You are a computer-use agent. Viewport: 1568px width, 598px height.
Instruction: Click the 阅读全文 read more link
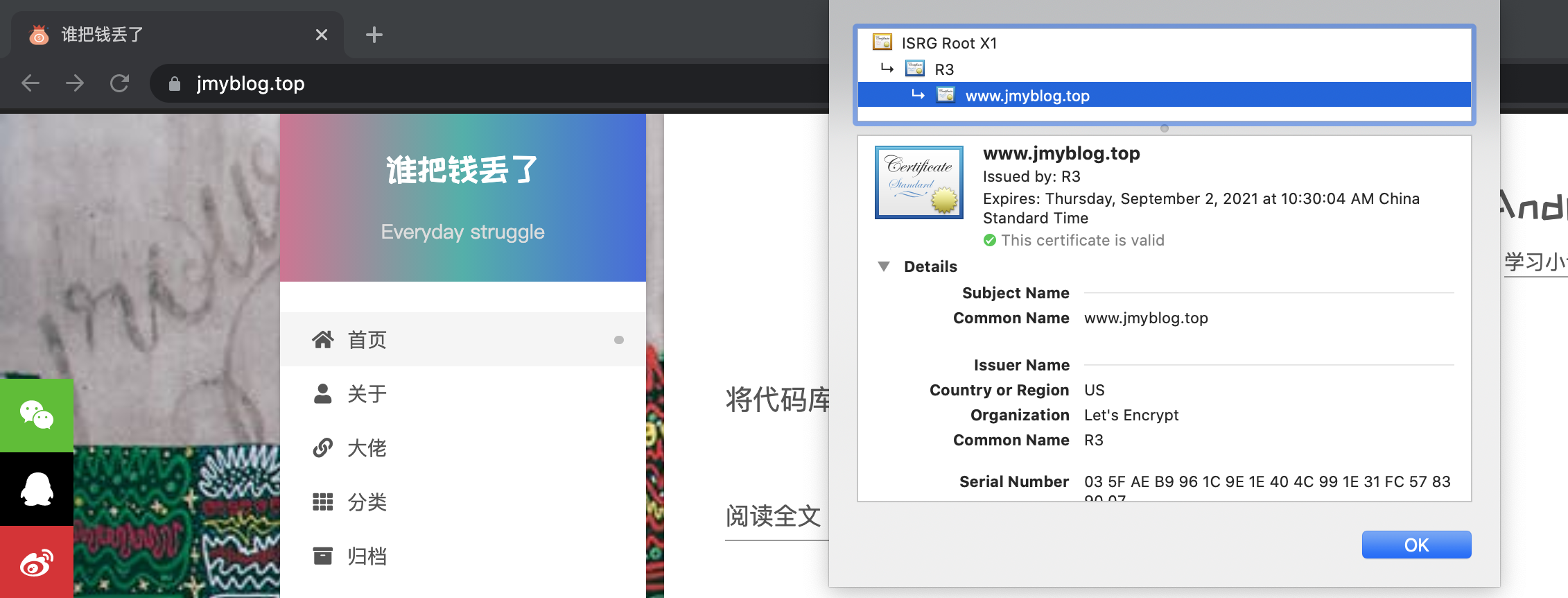774,515
